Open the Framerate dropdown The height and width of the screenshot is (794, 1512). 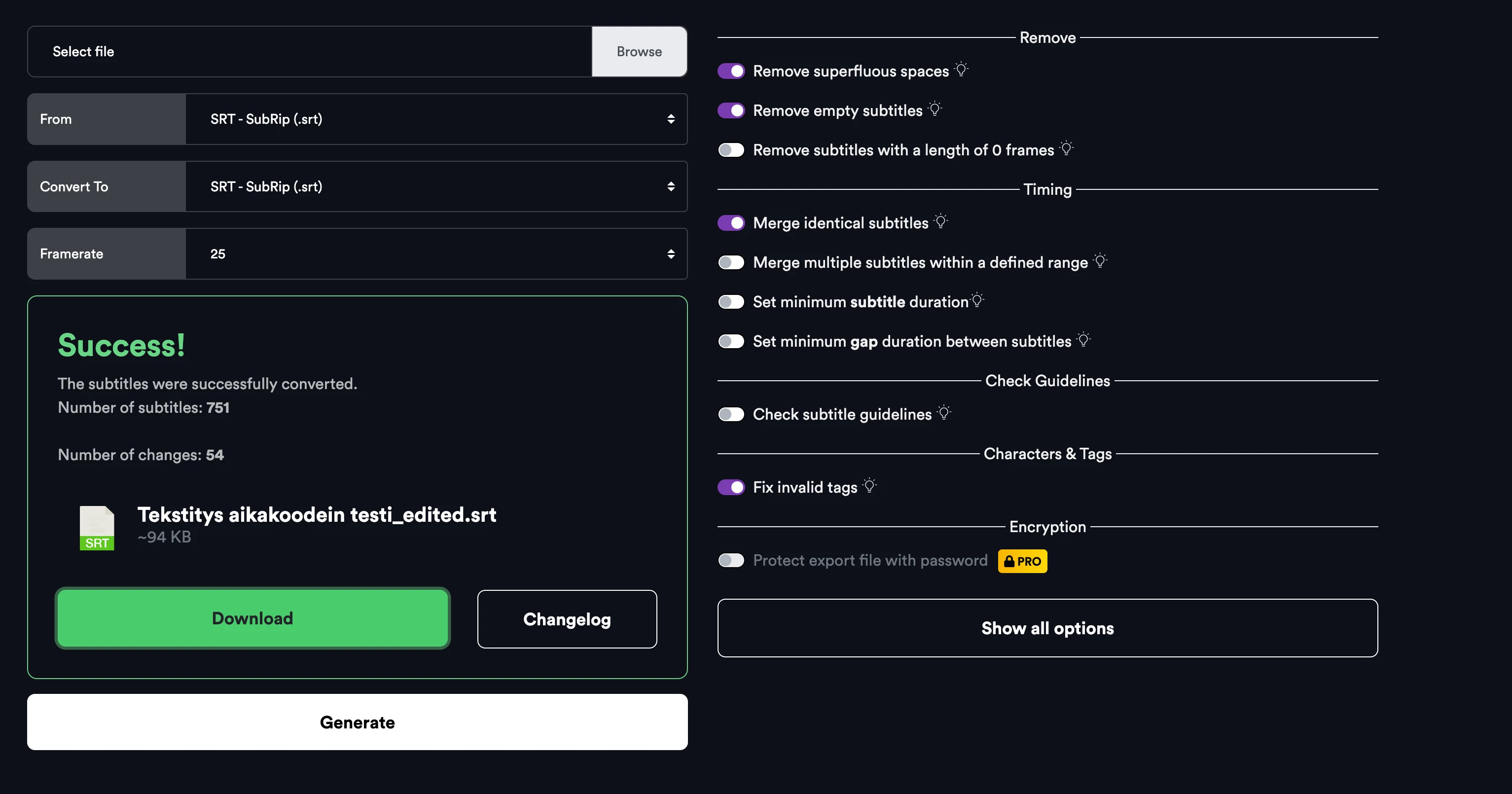click(436, 254)
